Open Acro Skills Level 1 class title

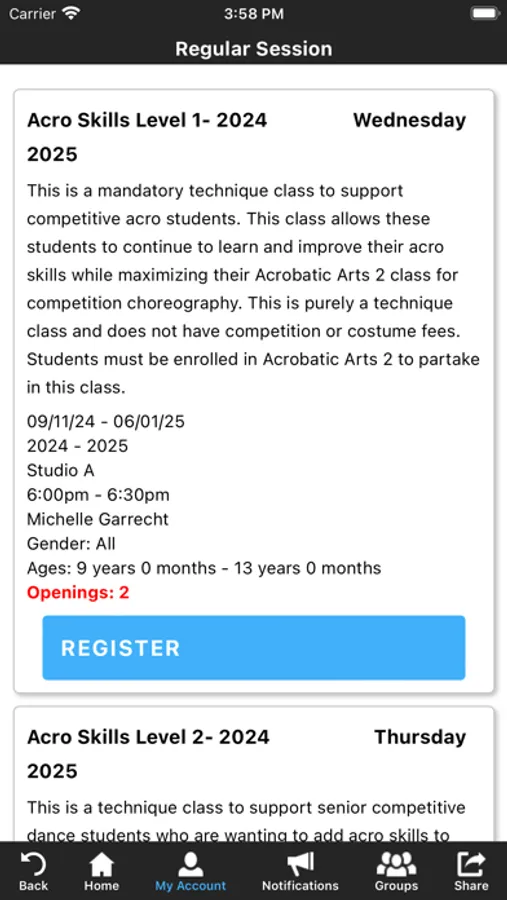click(147, 137)
